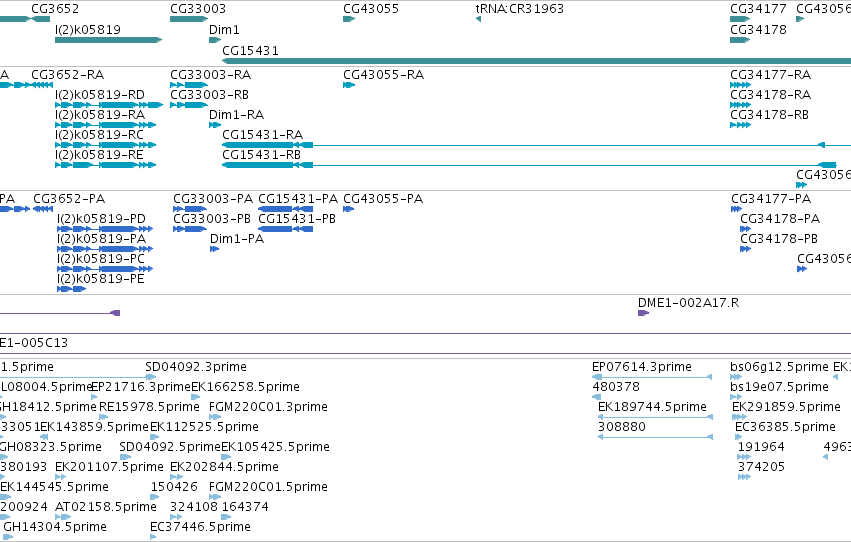Viewport: 851px width, 542px height.
Task: Click protein l(2)k05819-PC
Action: click(x=105, y=269)
